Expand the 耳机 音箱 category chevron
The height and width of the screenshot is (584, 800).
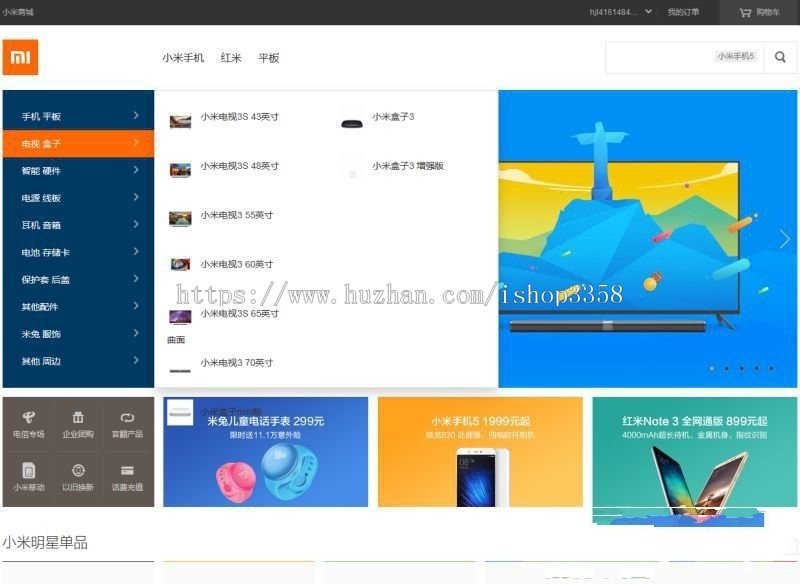(136, 224)
